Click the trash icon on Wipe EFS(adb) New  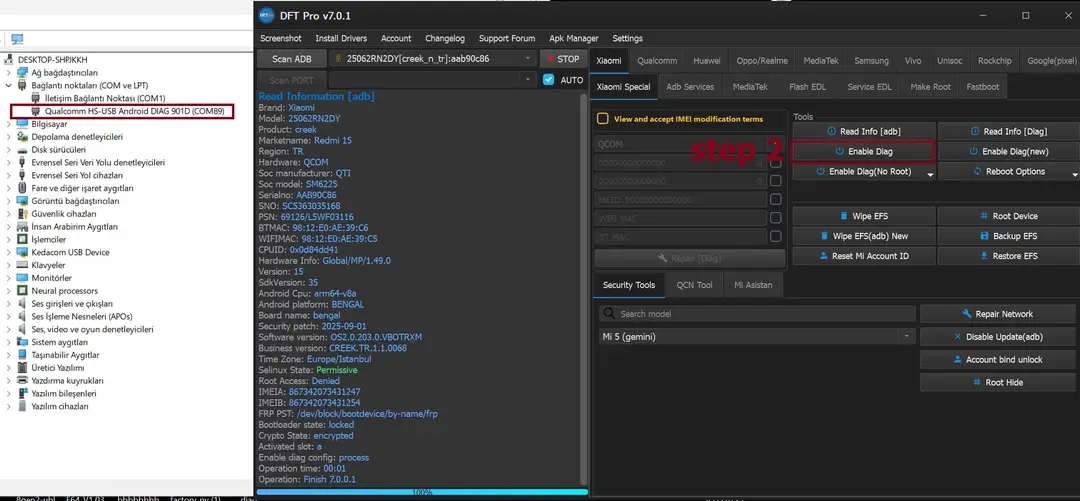pyautogui.click(x=824, y=236)
